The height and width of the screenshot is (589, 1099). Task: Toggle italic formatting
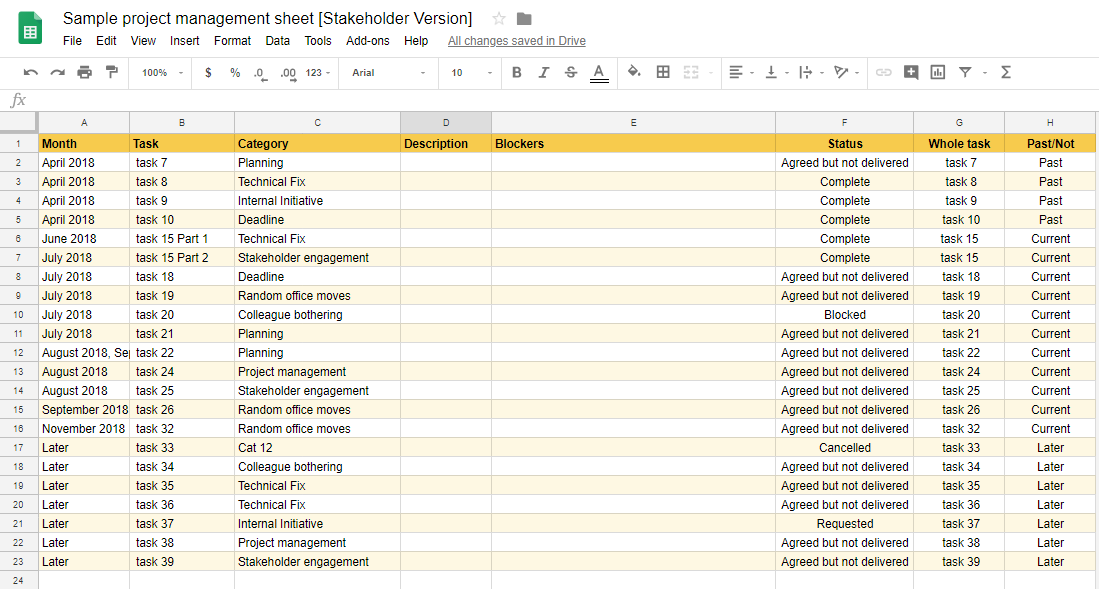point(544,73)
